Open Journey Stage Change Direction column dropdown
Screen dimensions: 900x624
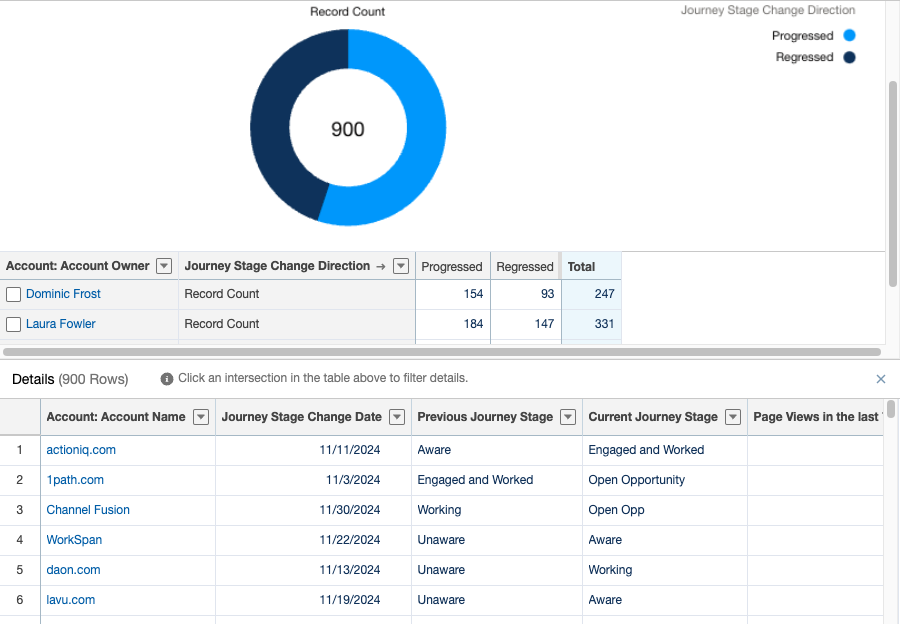point(401,267)
